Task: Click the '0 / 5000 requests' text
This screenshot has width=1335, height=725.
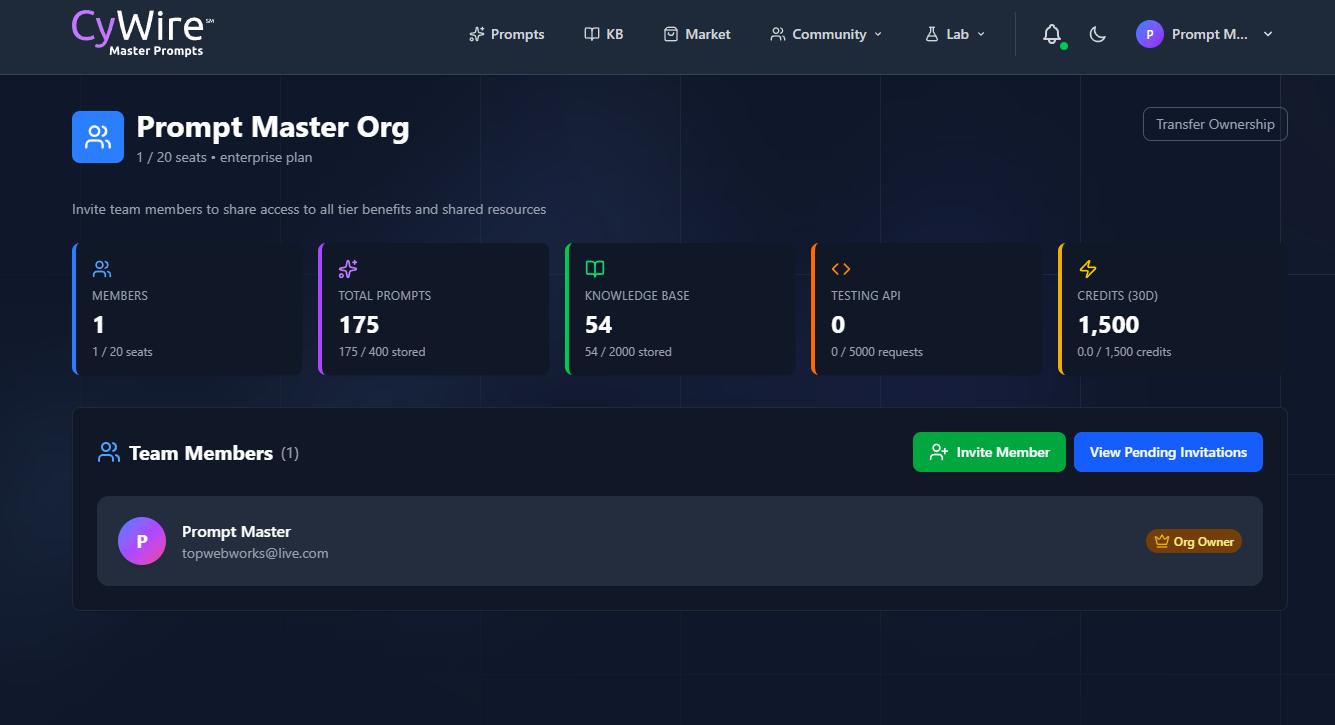Action: (x=877, y=352)
